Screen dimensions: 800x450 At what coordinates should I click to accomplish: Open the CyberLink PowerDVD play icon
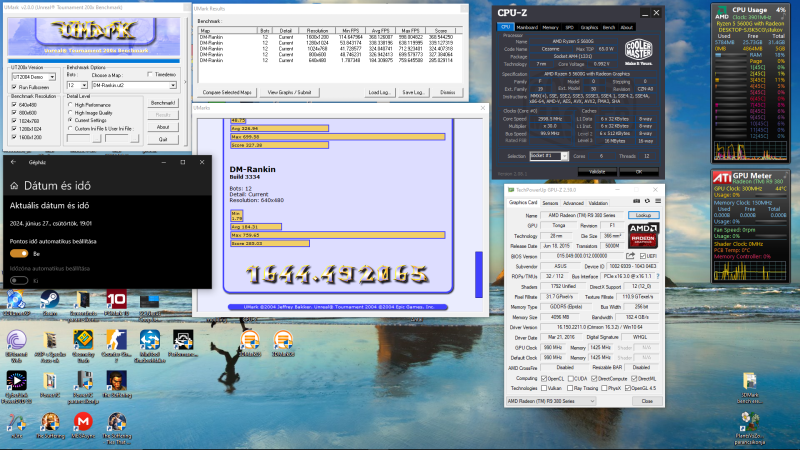coord(16,381)
